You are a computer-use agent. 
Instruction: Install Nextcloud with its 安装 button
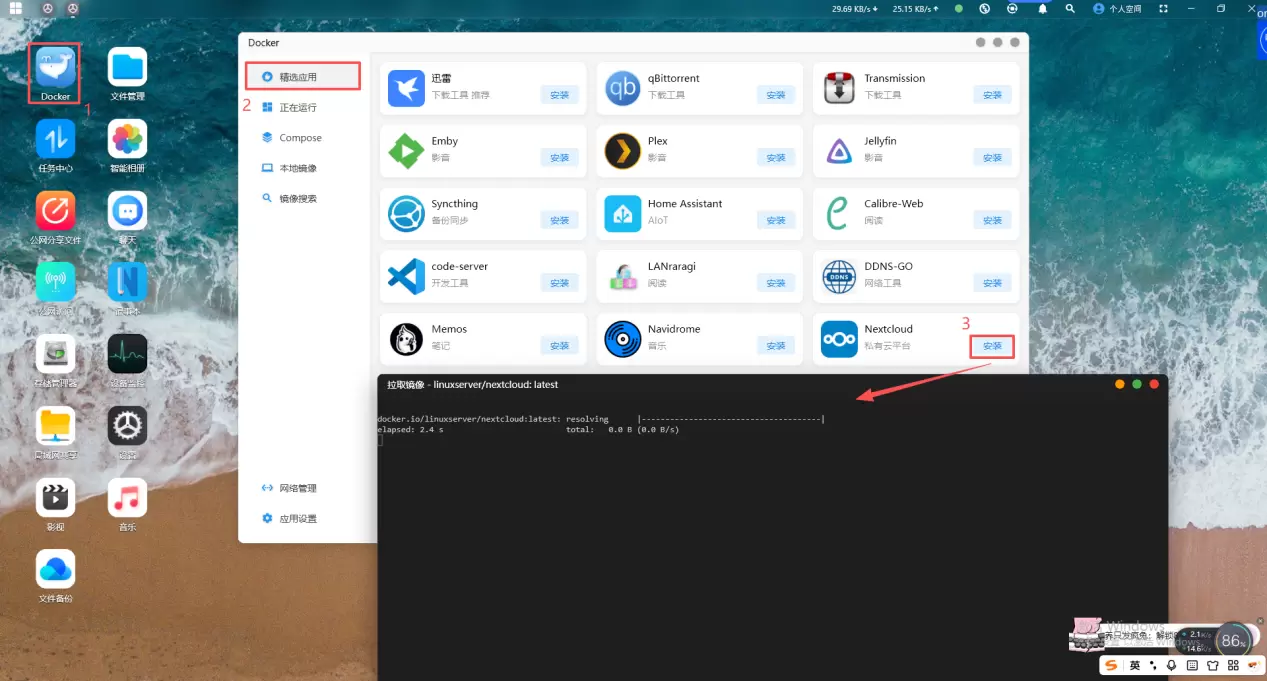click(x=992, y=346)
